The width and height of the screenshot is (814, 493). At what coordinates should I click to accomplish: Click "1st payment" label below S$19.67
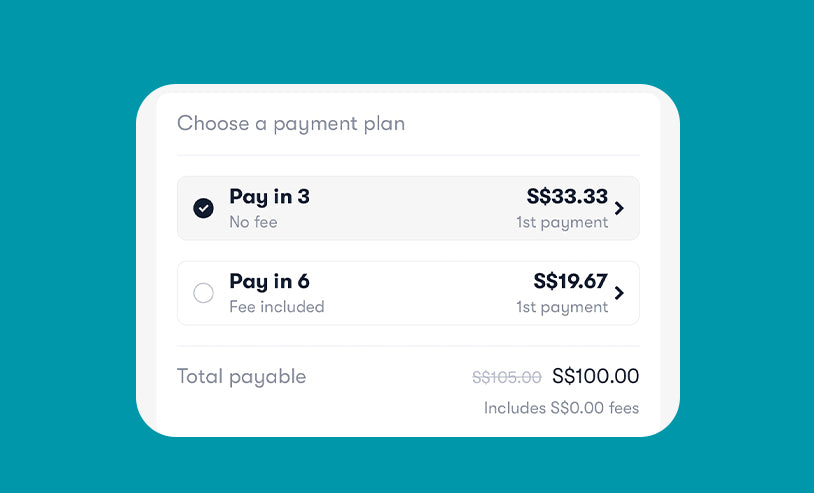[562, 307]
